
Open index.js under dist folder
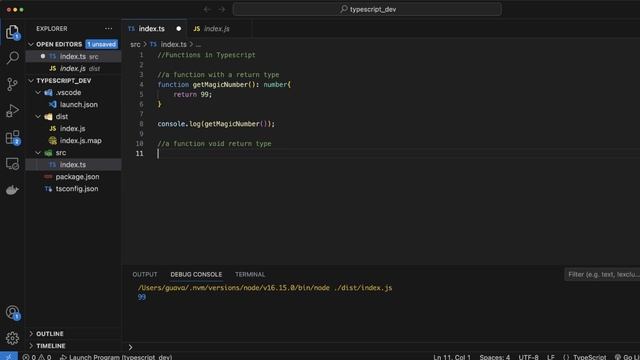[73, 129]
